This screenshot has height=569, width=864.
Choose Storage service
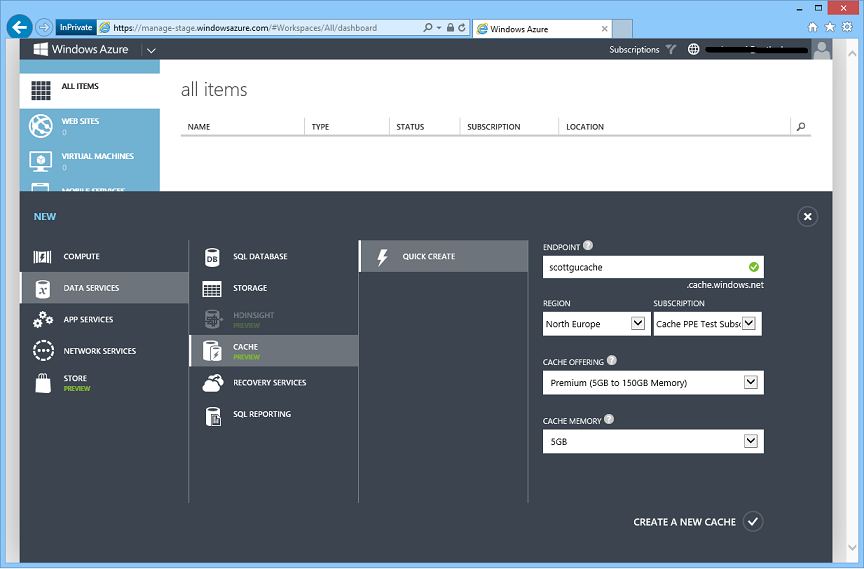pos(274,288)
